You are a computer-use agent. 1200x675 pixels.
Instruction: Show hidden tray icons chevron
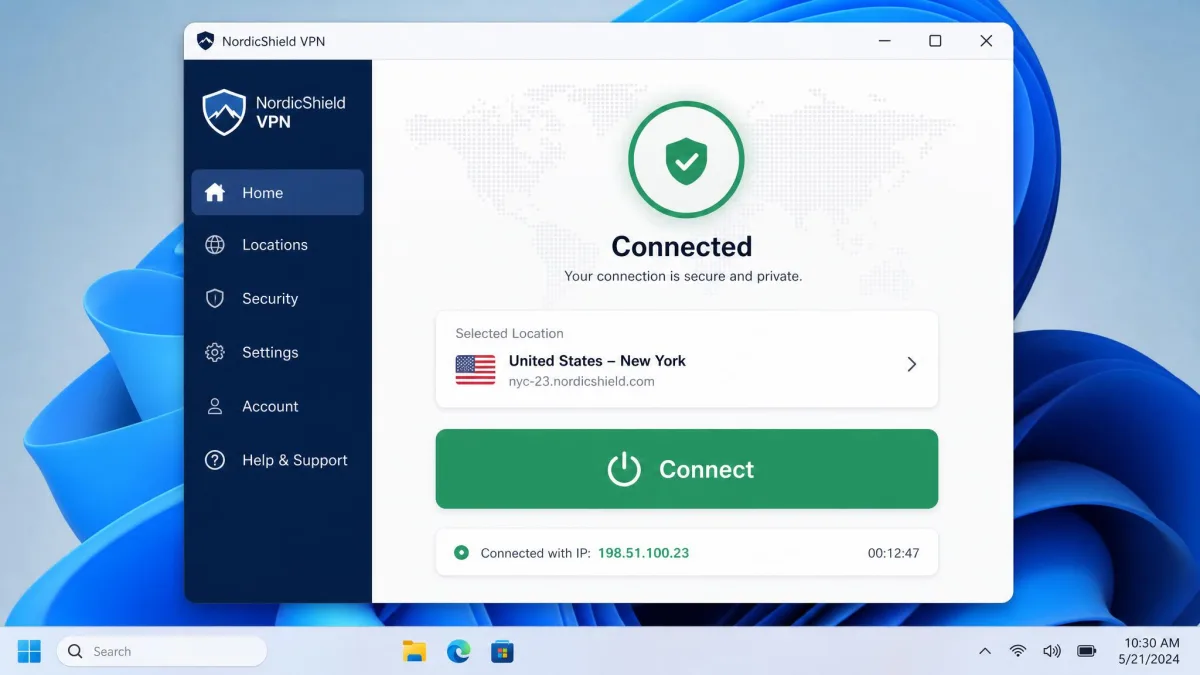point(985,652)
